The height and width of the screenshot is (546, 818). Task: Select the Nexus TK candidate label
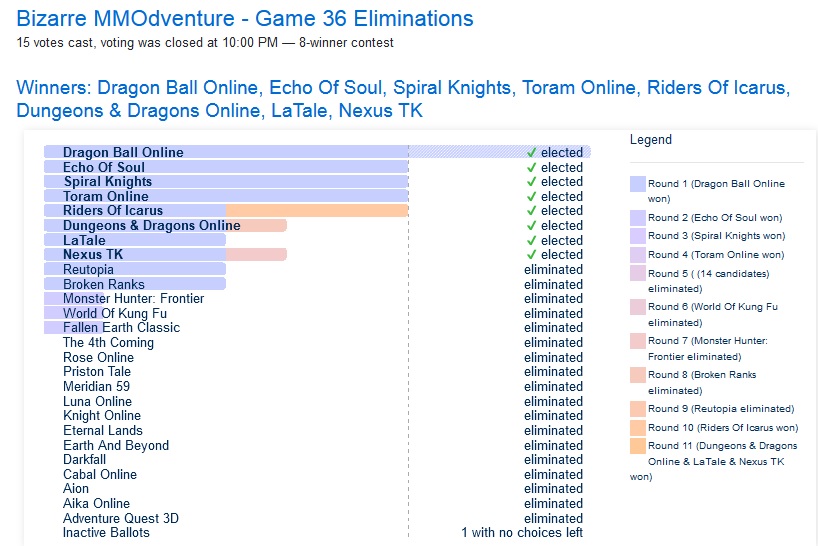point(93,254)
